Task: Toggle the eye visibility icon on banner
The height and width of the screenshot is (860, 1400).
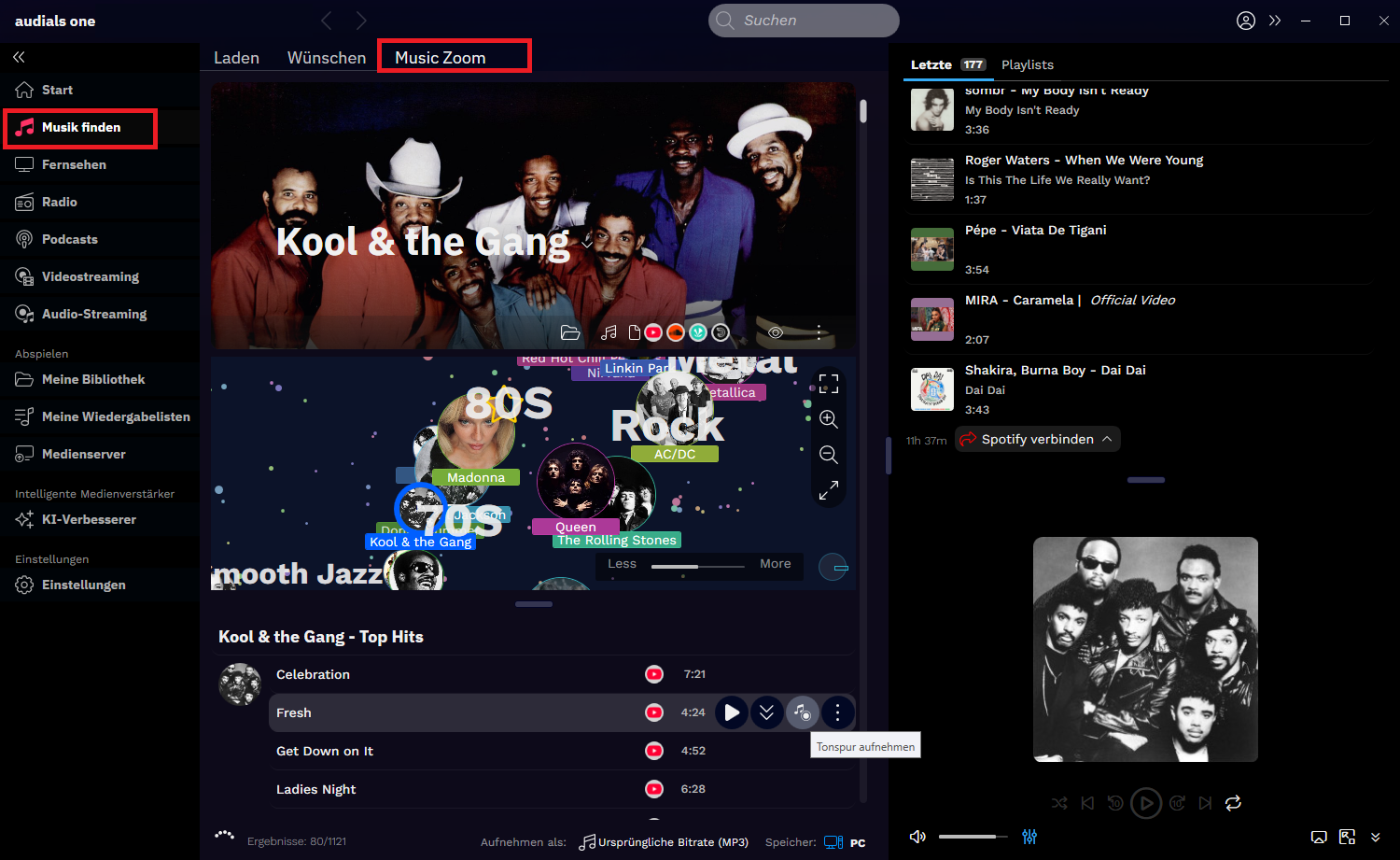Action: pos(775,332)
